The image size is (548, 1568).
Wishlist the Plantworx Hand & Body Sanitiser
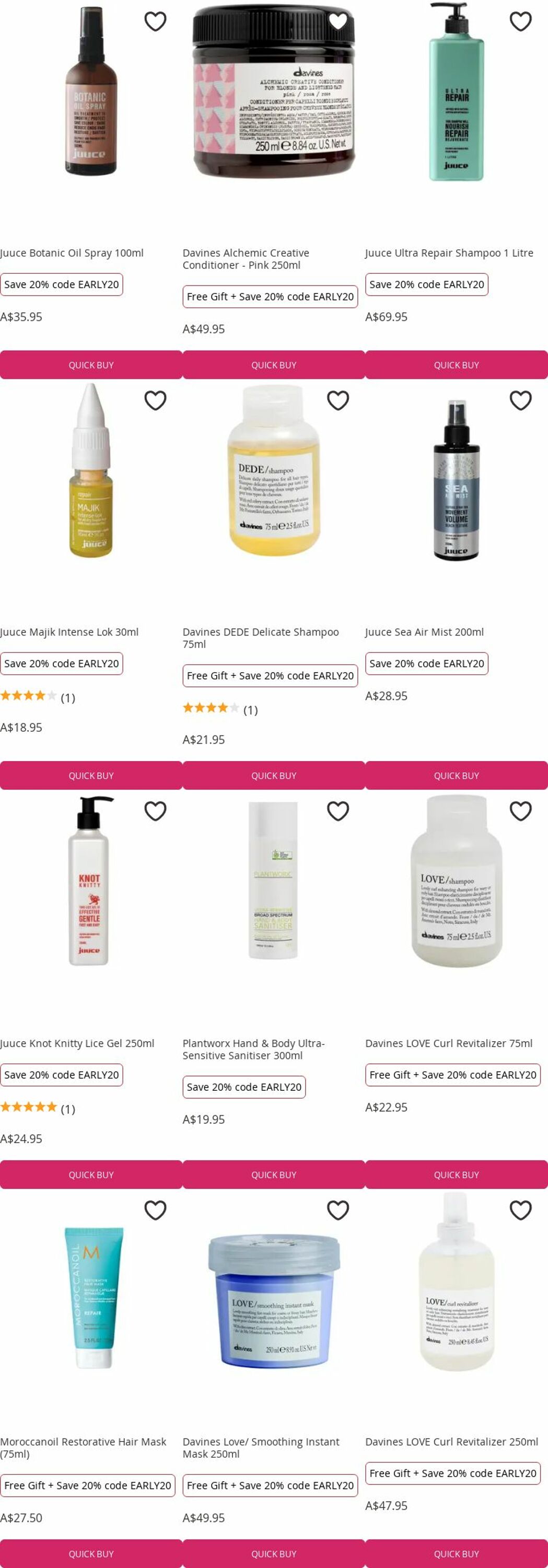click(337, 811)
